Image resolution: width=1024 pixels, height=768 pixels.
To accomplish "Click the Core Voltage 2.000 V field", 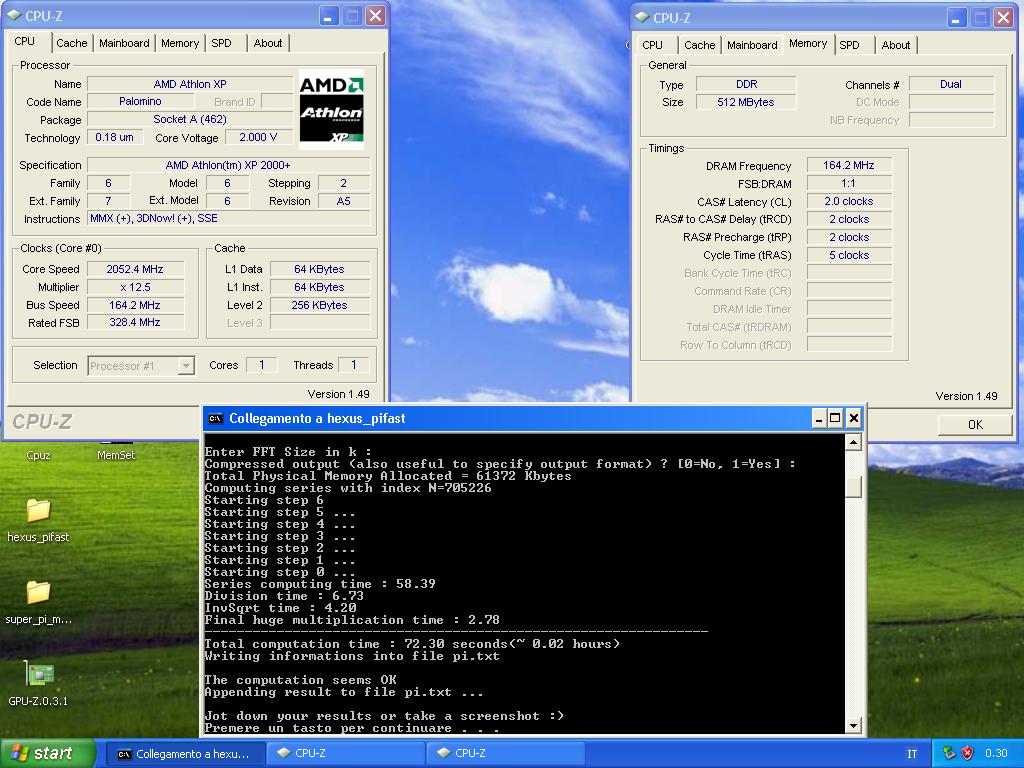I will click(x=259, y=137).
